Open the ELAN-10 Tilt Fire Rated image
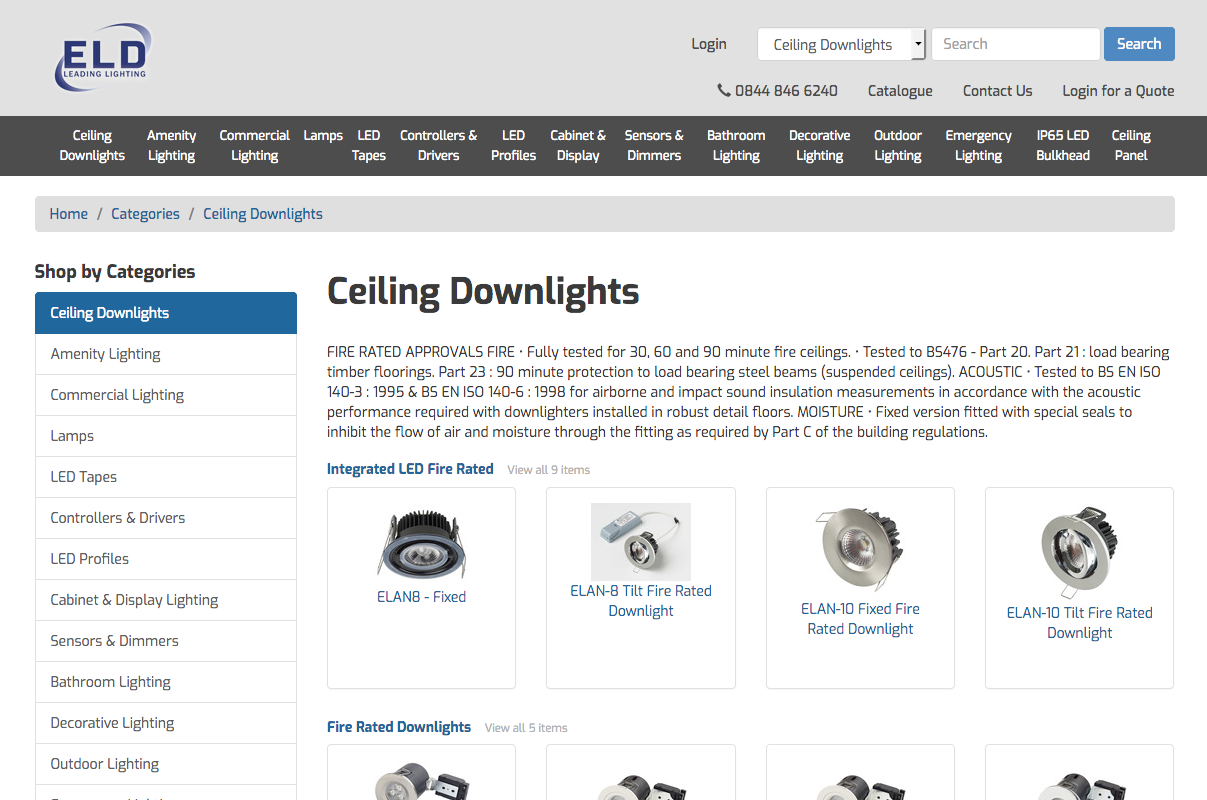This screenshot has height=800, width=1207. coord(1079,550)
